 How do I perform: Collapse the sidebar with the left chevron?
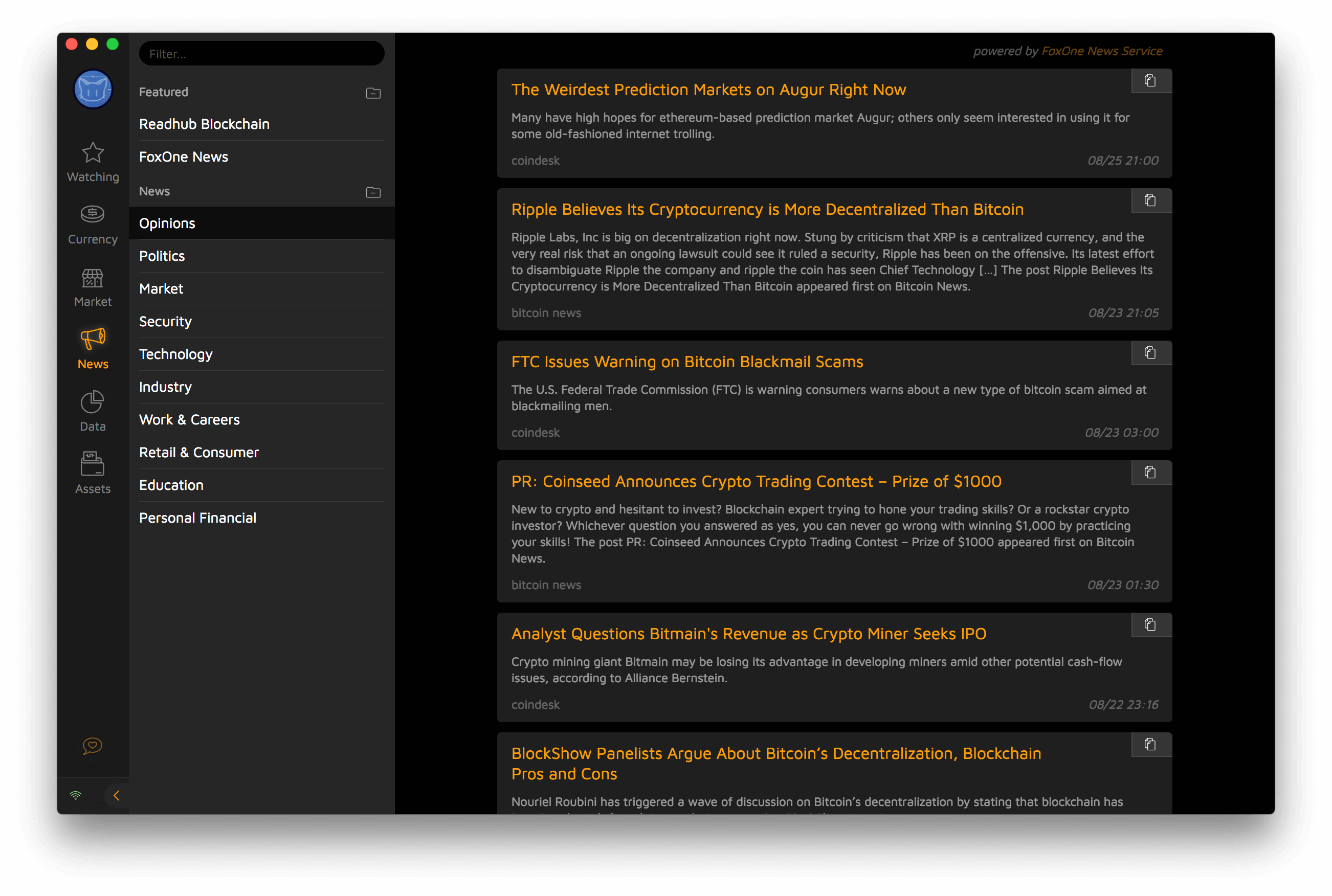click(117, 795)
